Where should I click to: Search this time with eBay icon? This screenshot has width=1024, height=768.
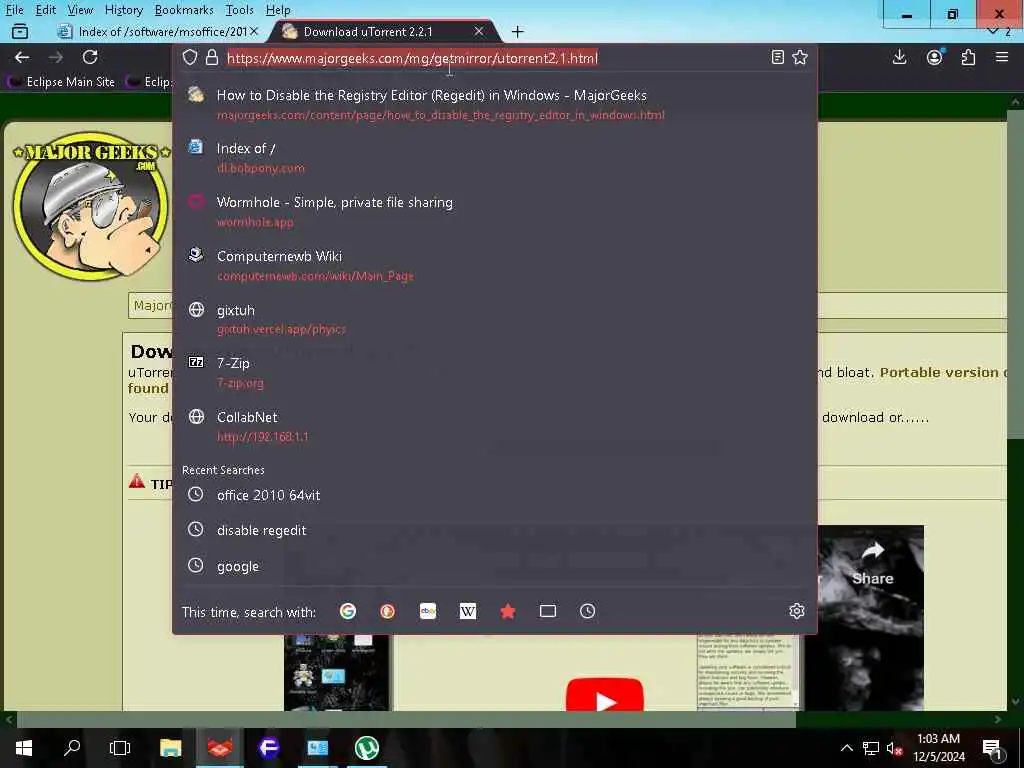pyautogui.click(x=428, y=611)
